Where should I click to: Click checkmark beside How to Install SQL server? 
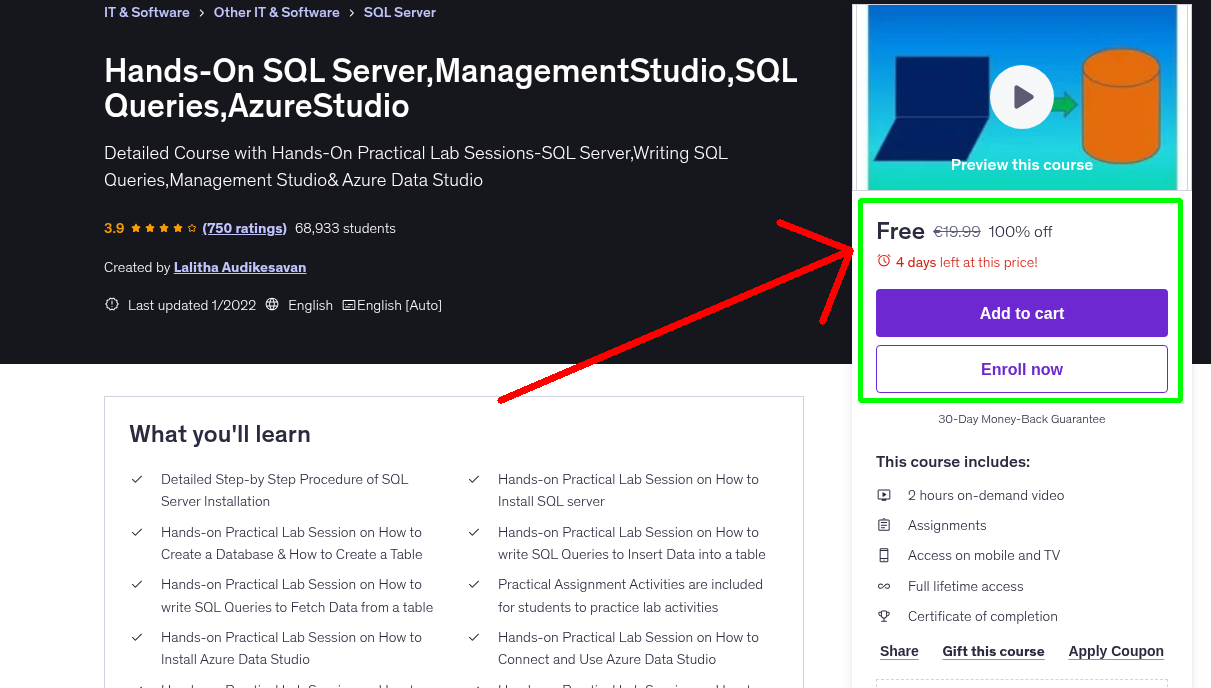[x=474, y=480]
